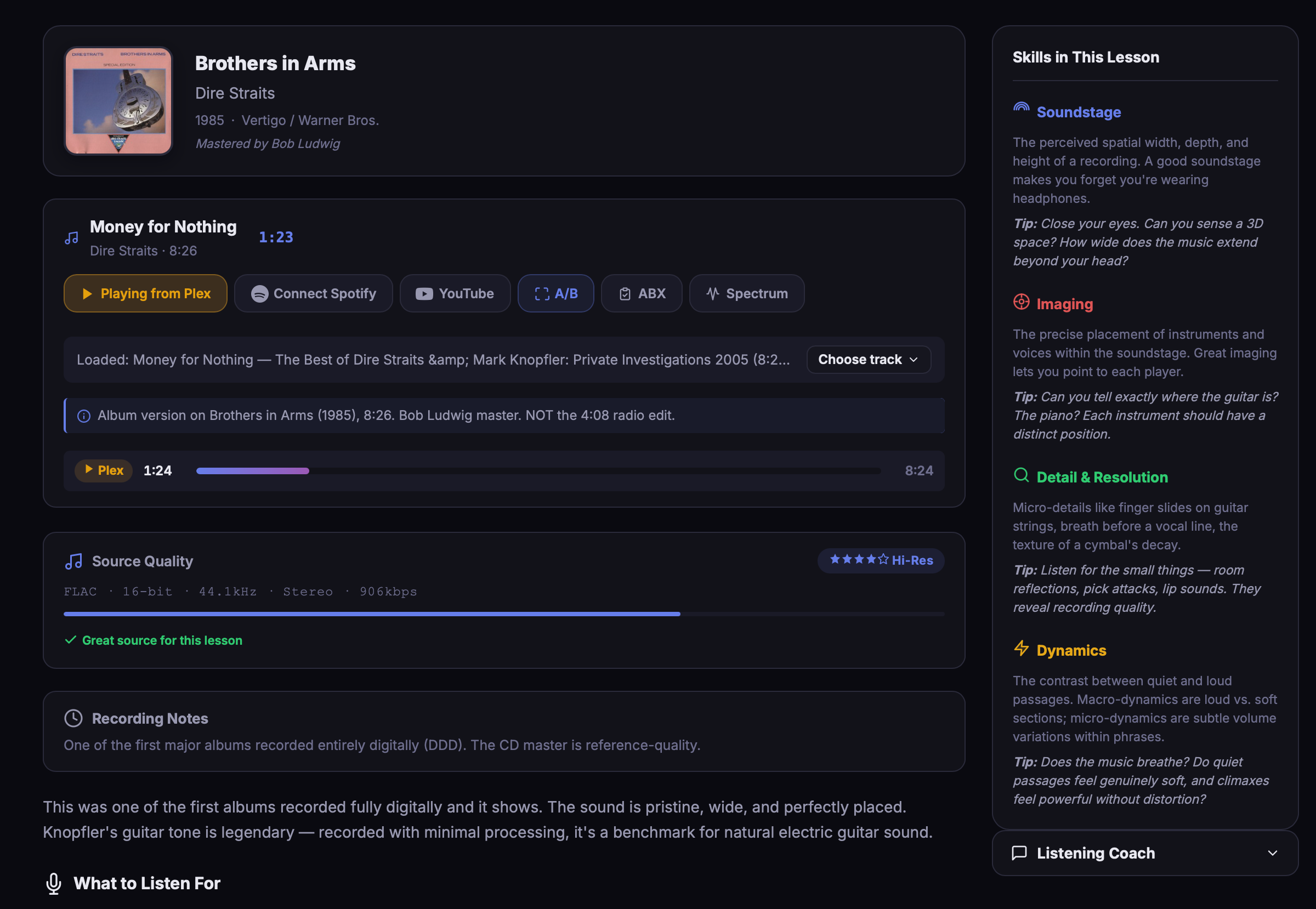Click the Spectrum waveform icon
1316x909 pixels.
(x=713, y=294)
